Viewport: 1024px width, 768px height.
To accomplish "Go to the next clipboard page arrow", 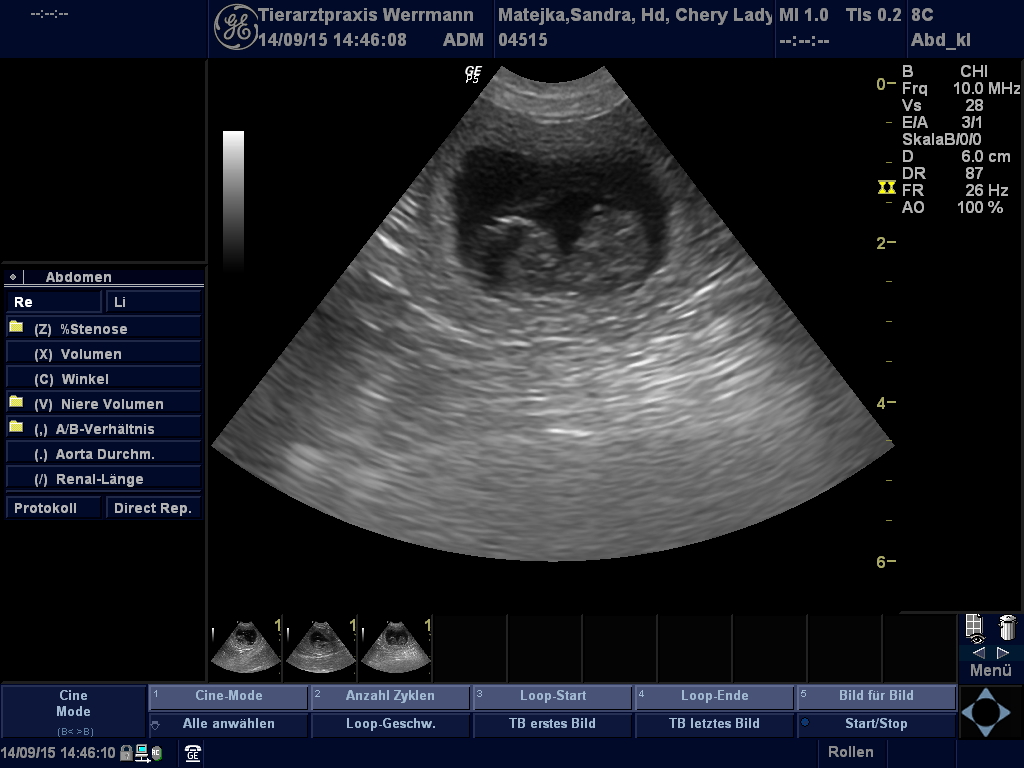I will 1003,652.
